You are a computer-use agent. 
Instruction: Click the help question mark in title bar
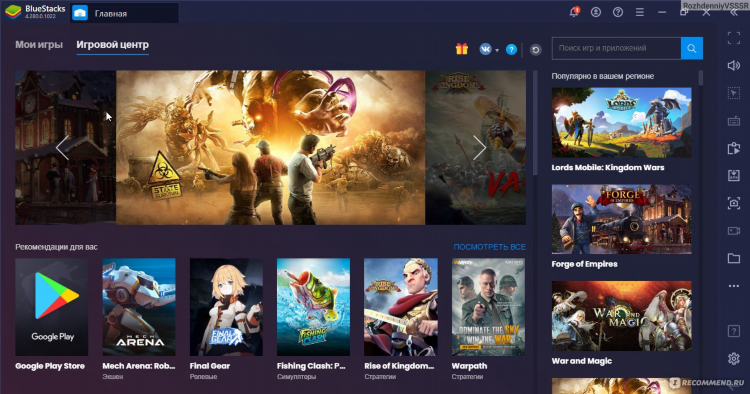click(618, 12)
